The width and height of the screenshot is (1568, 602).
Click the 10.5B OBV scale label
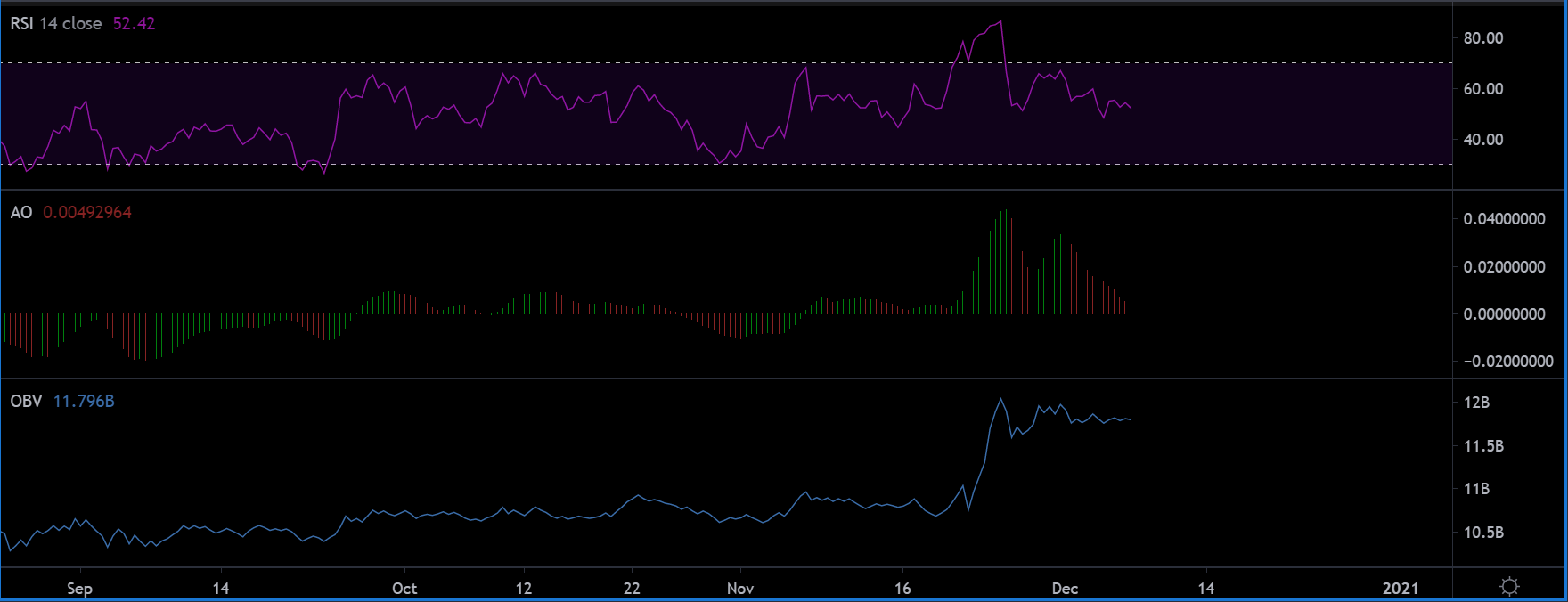tap(1484, 533)
